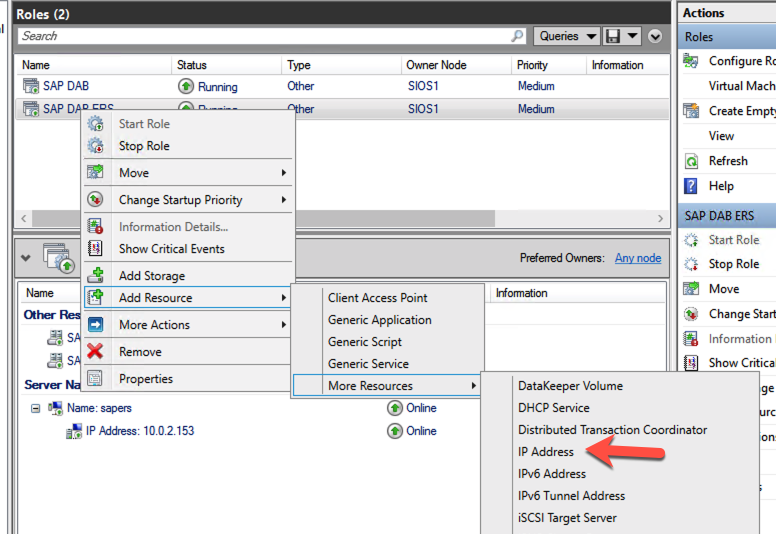
Task: Expand the round chevron options button
Action: click(x=655, y=36)
